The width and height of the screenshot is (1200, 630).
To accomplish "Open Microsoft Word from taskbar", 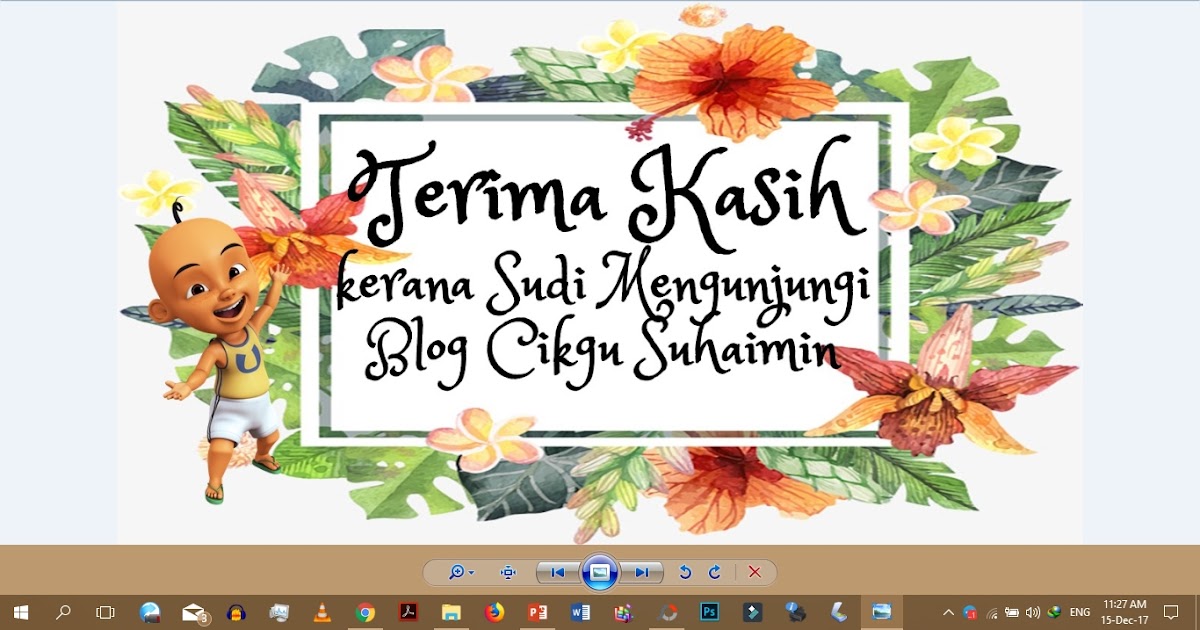I will [x=580, y=612].
